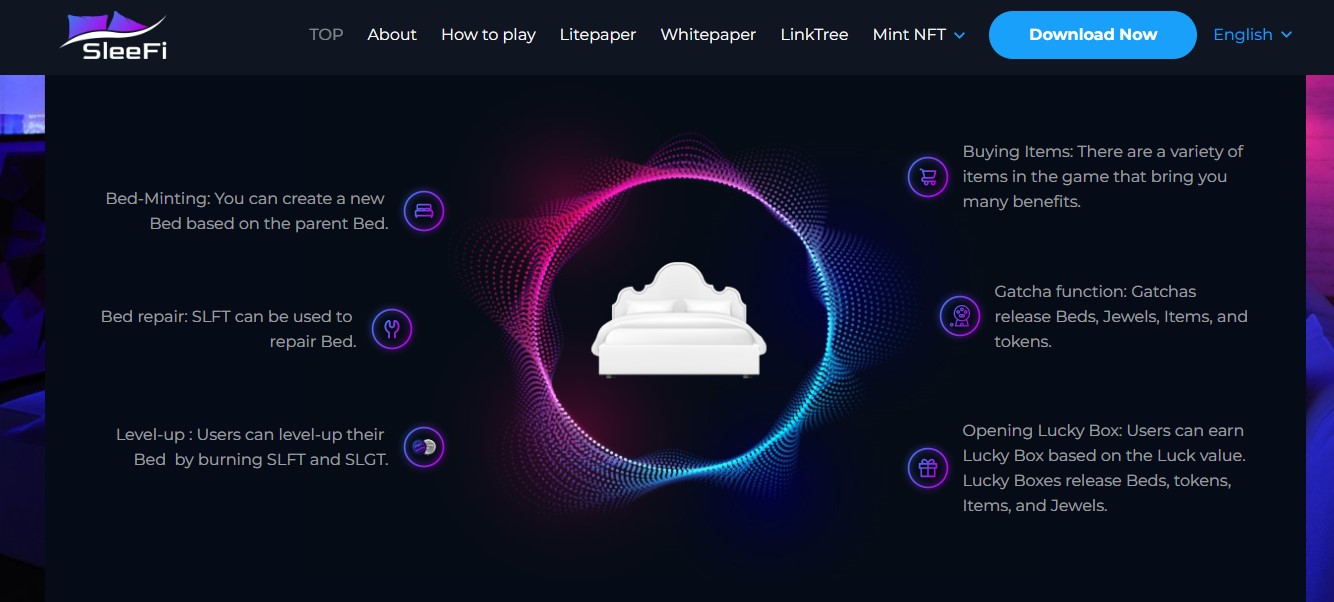Screen dimensions: 1334x602
Task: Click the Gatcha function description text
Action: pyautogui.click(x=1121, y=316)
